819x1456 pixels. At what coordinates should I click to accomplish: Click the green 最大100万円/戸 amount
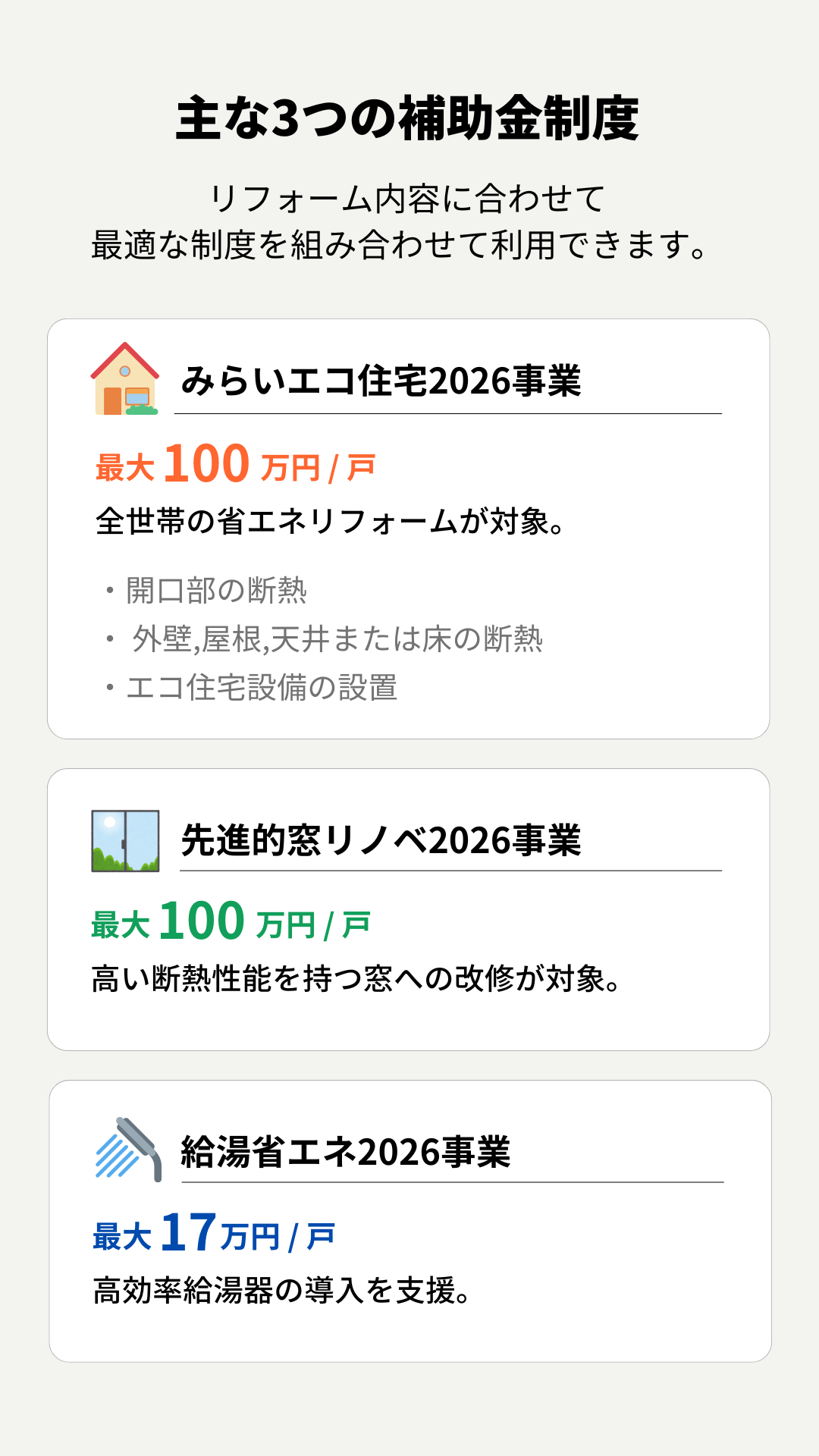click(231, 922)
